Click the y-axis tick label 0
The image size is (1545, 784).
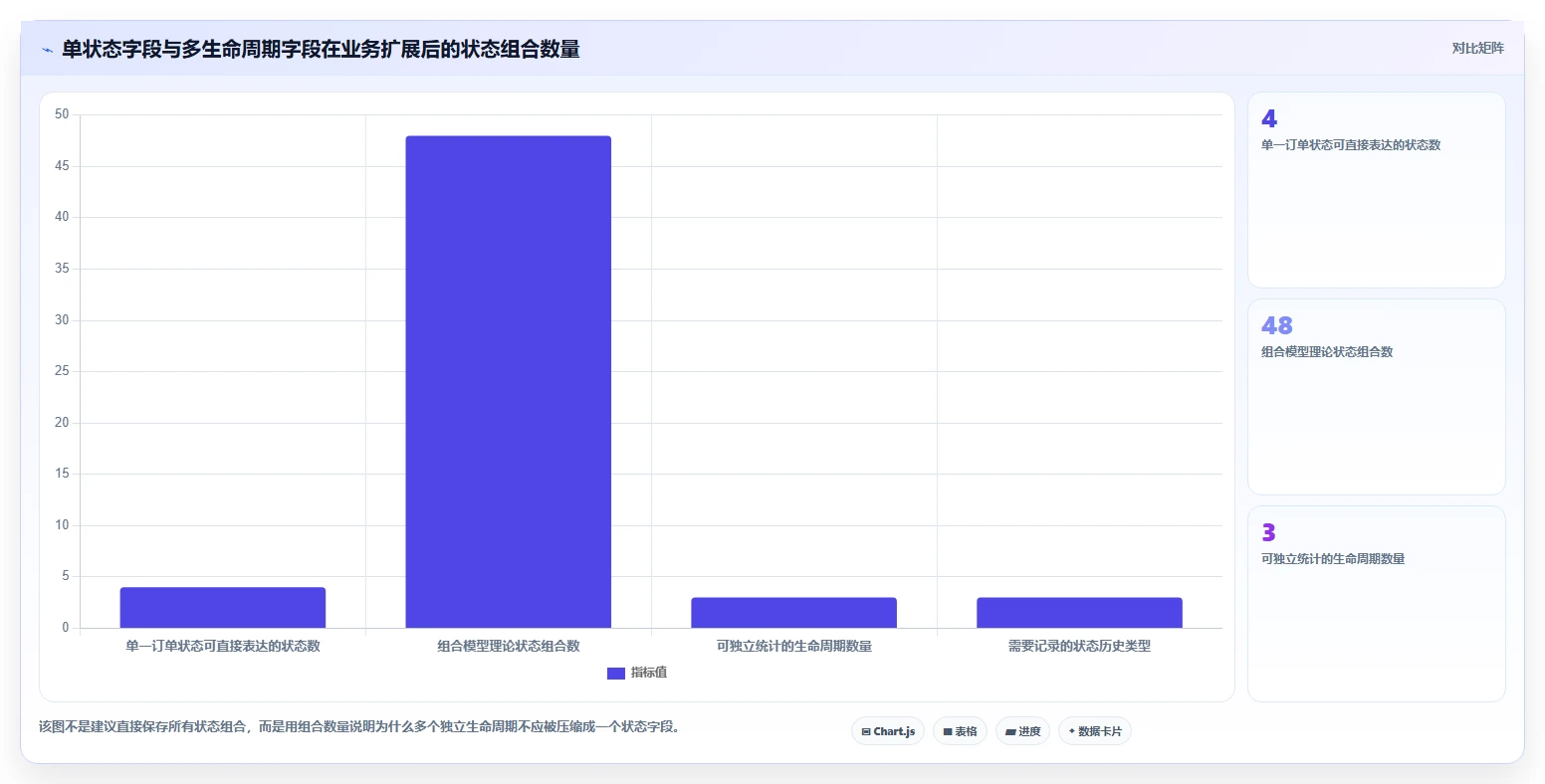[x=66, y=628]
